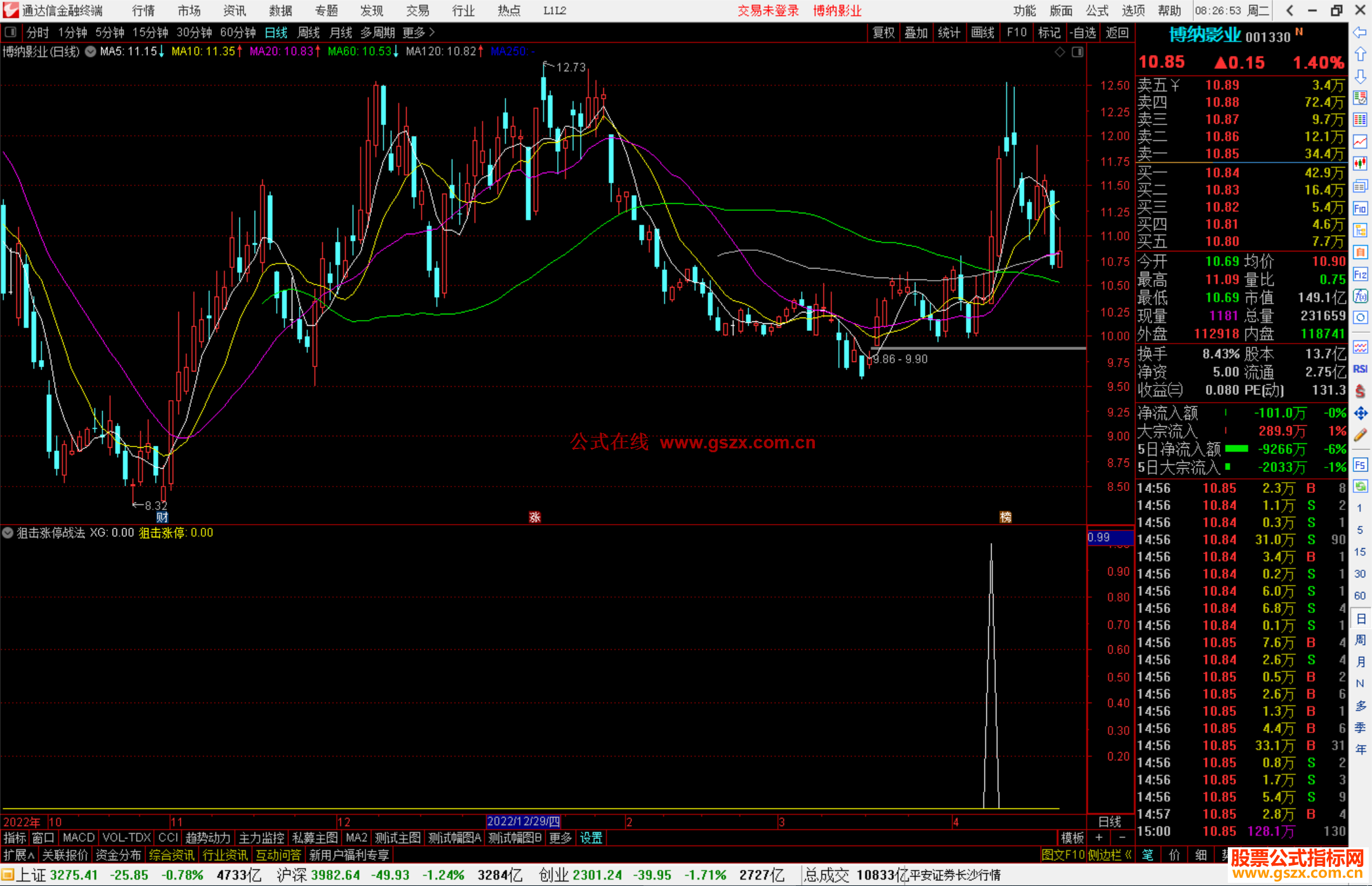Switch to 60-minute period in right sidebar
Image resolution: width=1372 pixels, height=886 pixels.
pyautogui.click(x=1359, y=596)
